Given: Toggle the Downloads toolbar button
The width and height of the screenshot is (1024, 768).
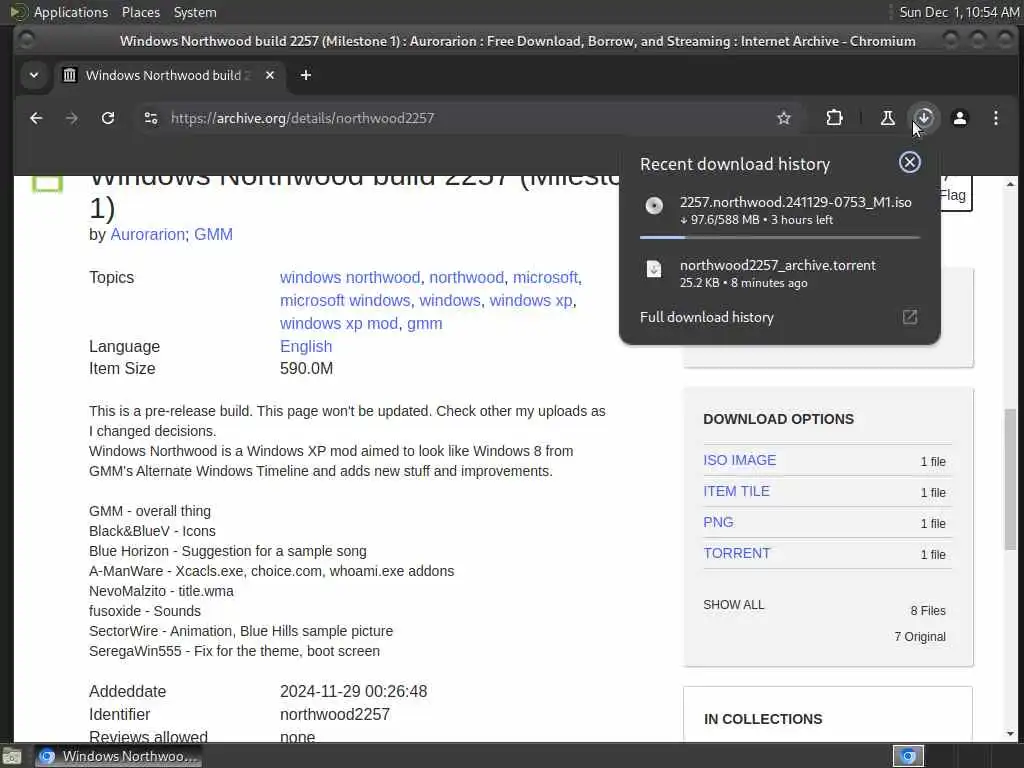Looking at the screenshot, I should (923, 118).
